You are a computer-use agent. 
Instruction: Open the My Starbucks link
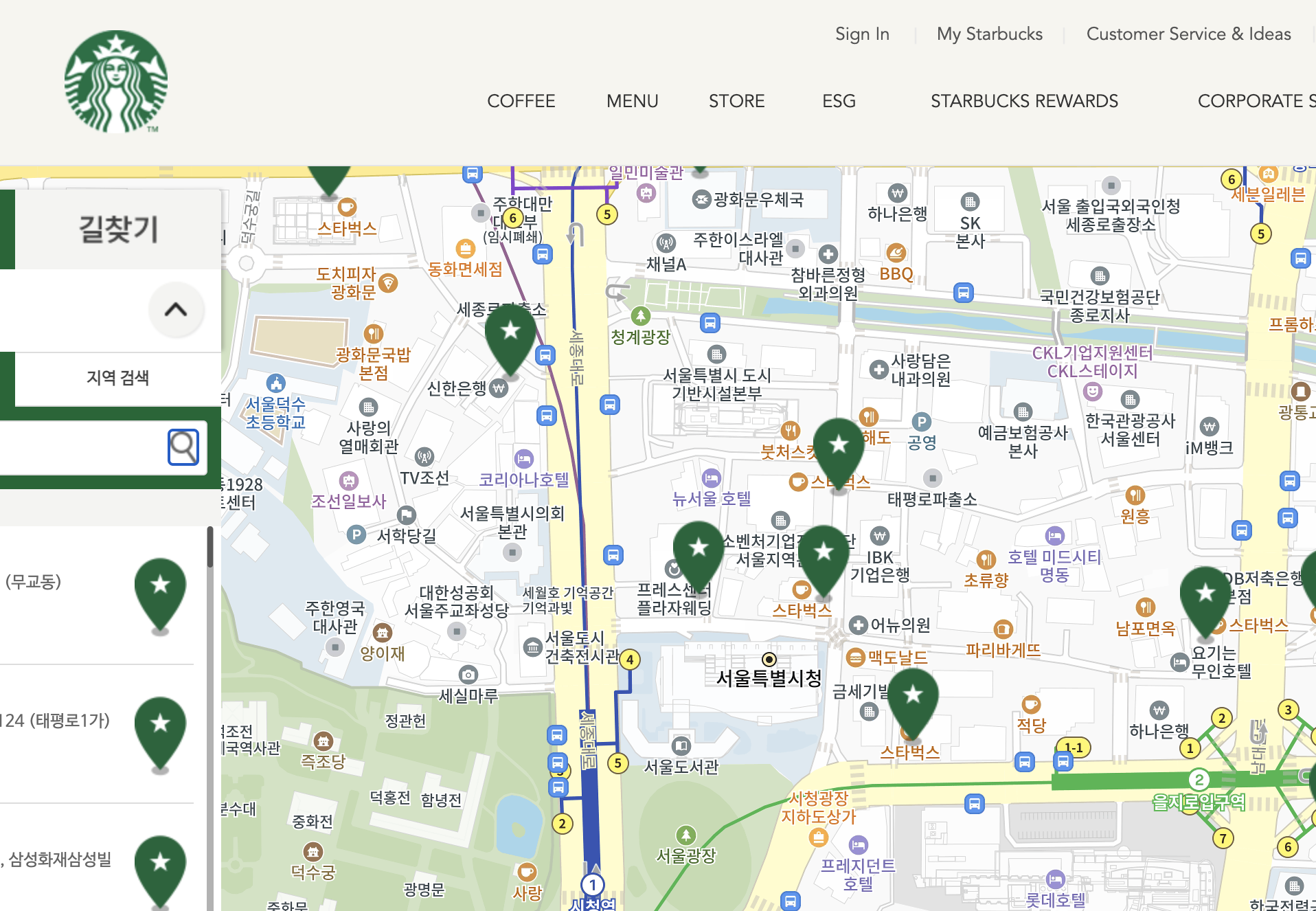(x=990, y=34)
